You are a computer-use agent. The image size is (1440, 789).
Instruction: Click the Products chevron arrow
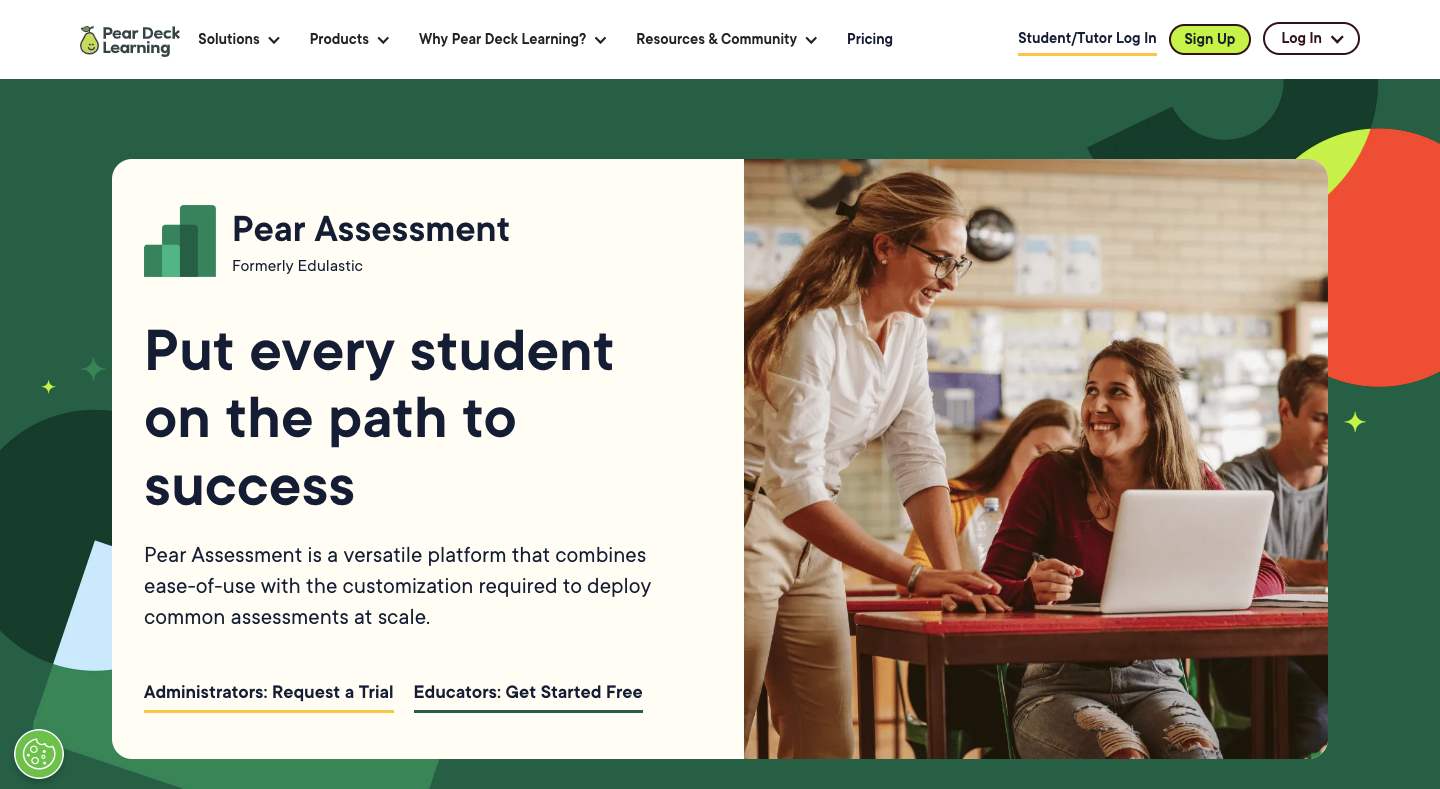tap(384, 41)
